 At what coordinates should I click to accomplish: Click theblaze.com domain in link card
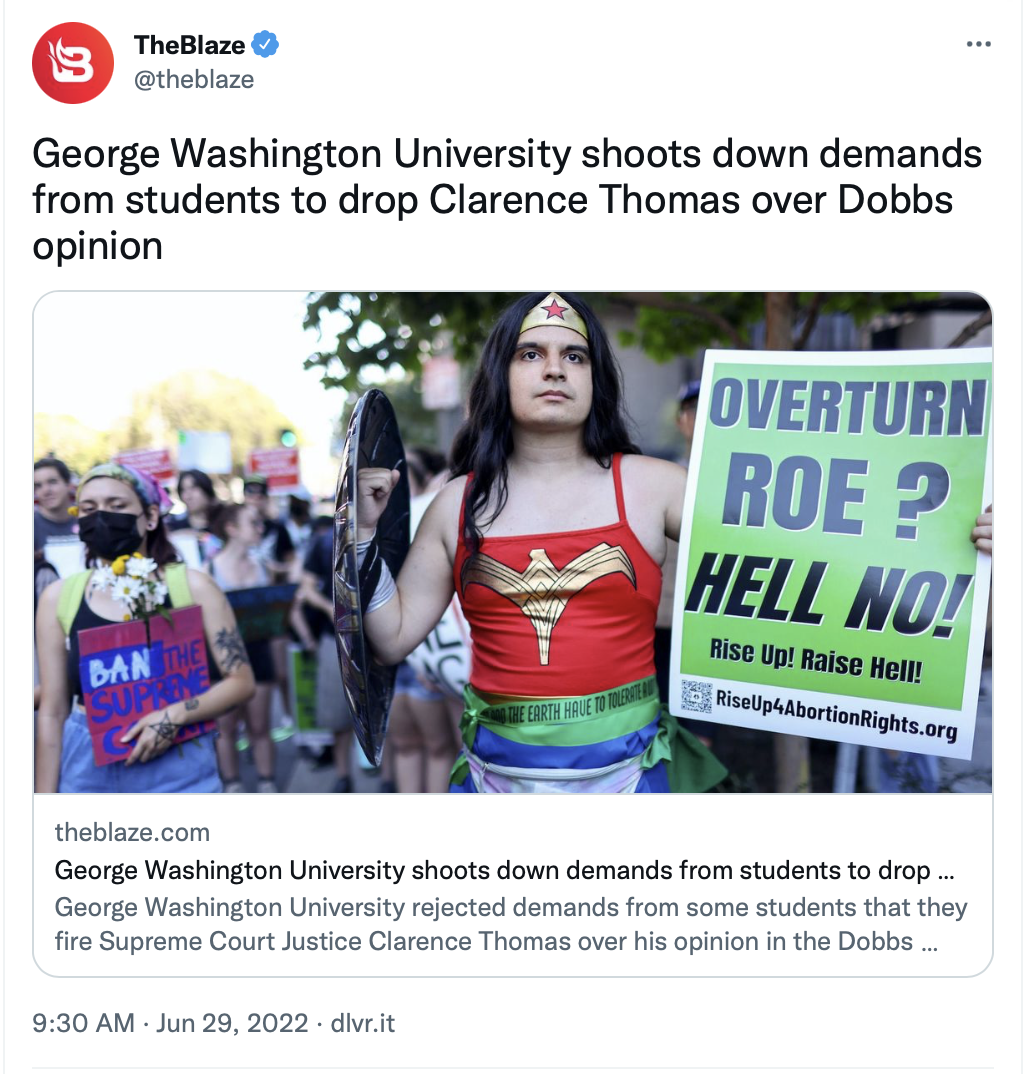click(x=132, y=832)
